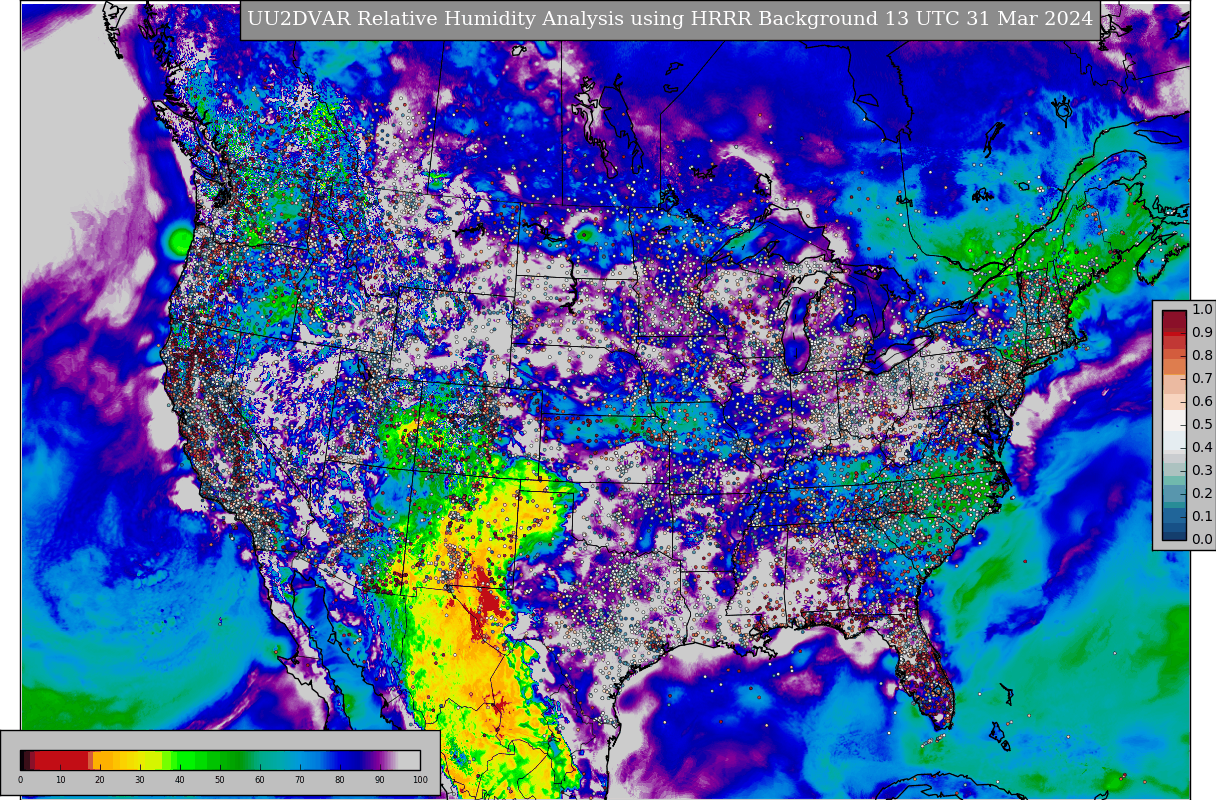Image resolution: width=1216 pixels, height=800 pixels.
Task: Select purple band near 90 on humidity colorbar
Action: pos(380,760)
